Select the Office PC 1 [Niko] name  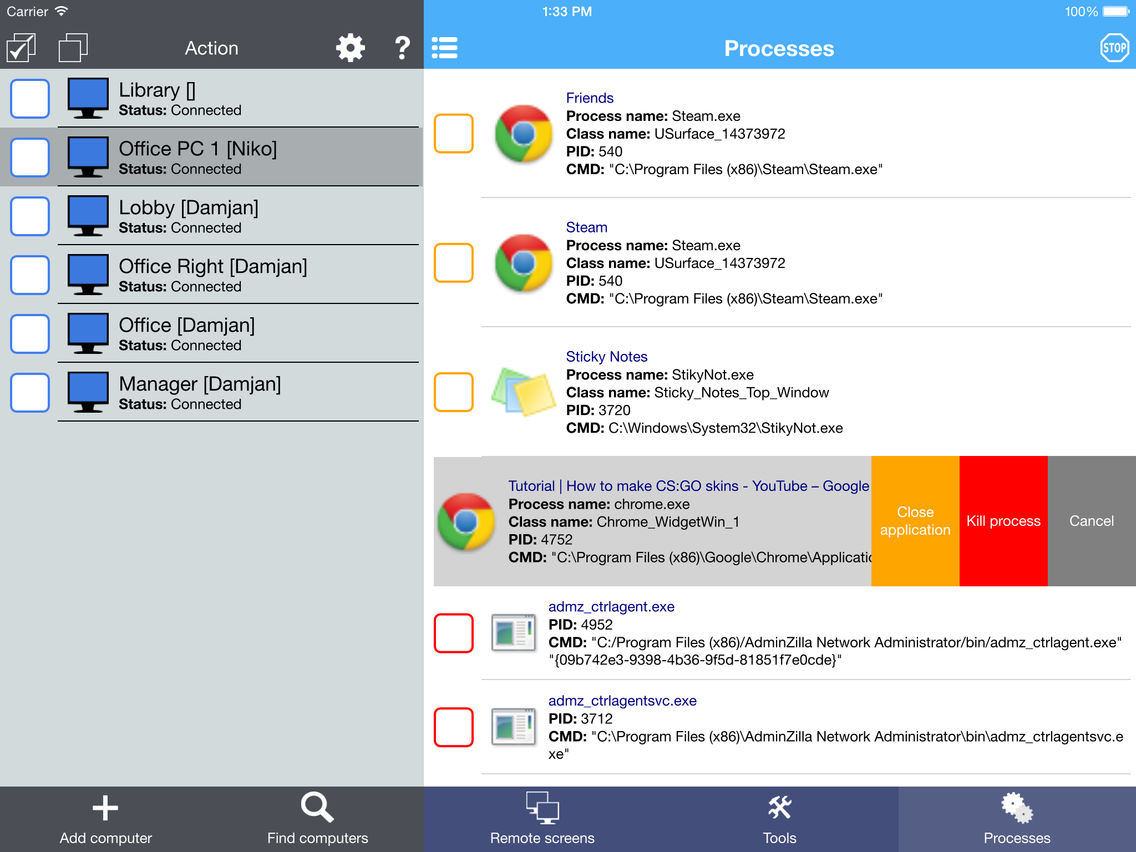[x=198, y=149]
